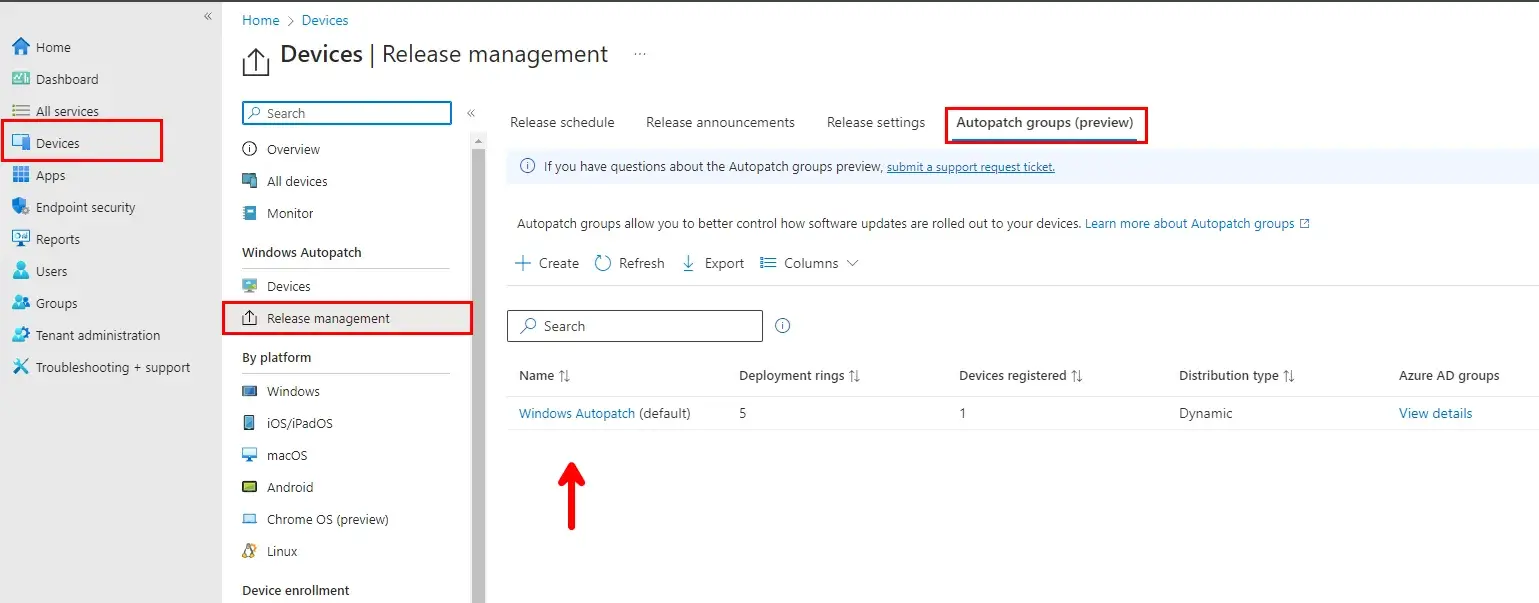
Task: Click the Azure AD groups column header
Action: click(x=1449, y=376)
